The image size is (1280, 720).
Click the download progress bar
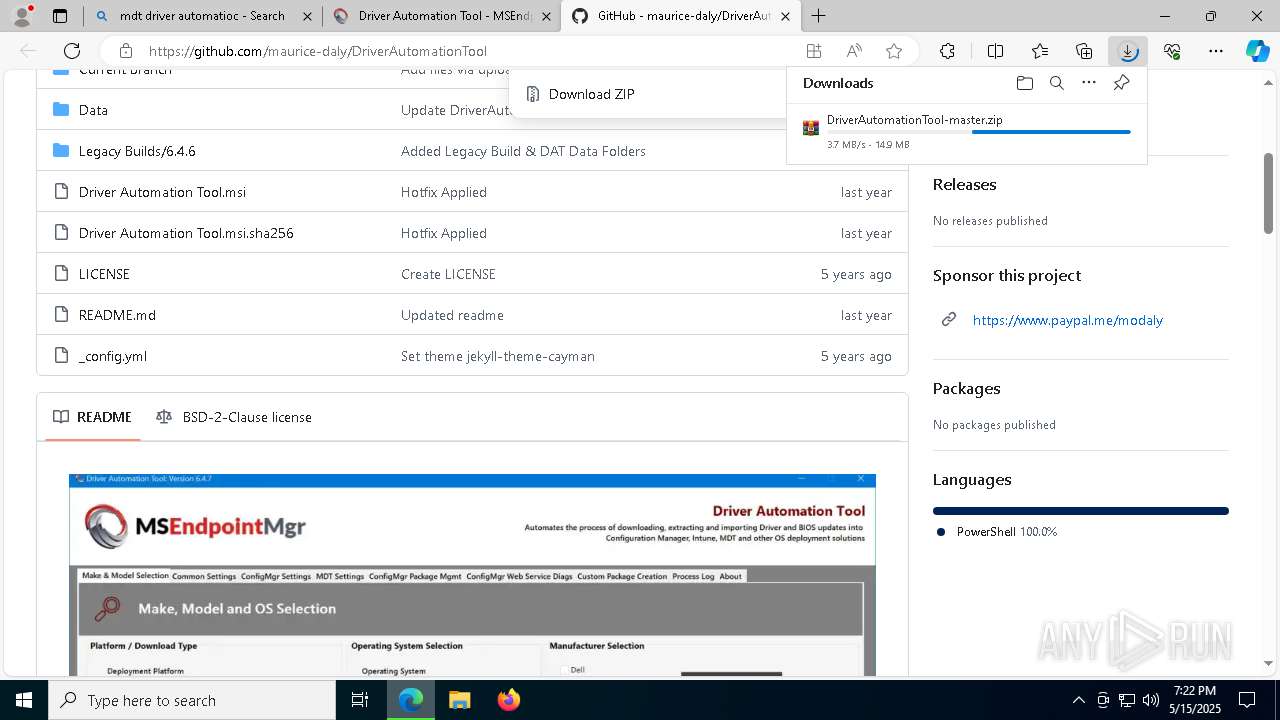click(x=979, y=132)
